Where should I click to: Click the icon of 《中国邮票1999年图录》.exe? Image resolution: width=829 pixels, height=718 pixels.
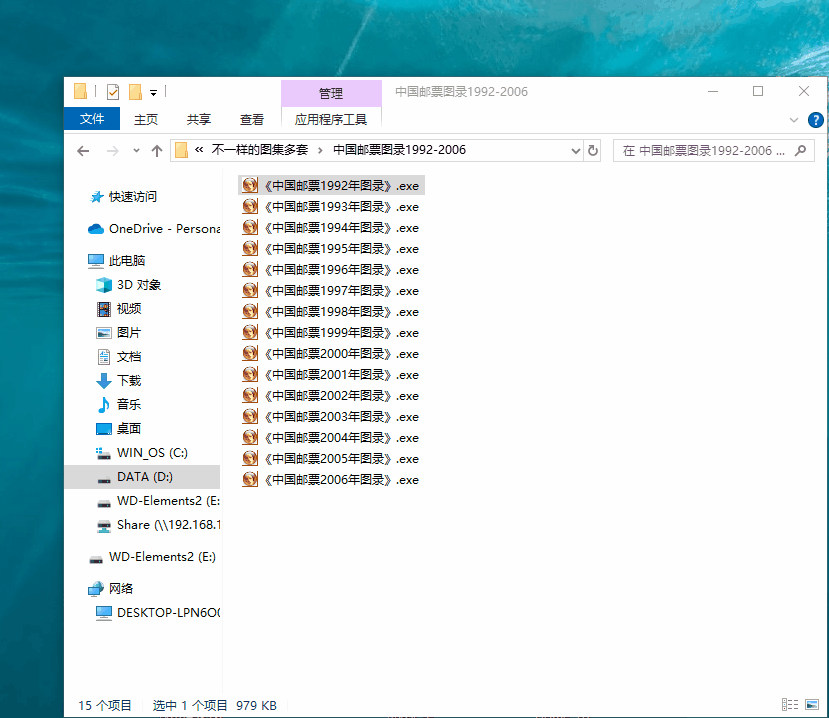[250, 333]
